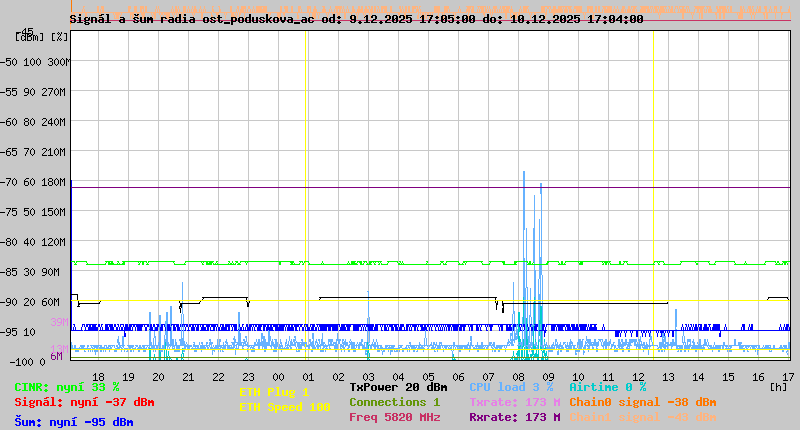Click the 'TxPower 20 dBm' legend label

398,387
